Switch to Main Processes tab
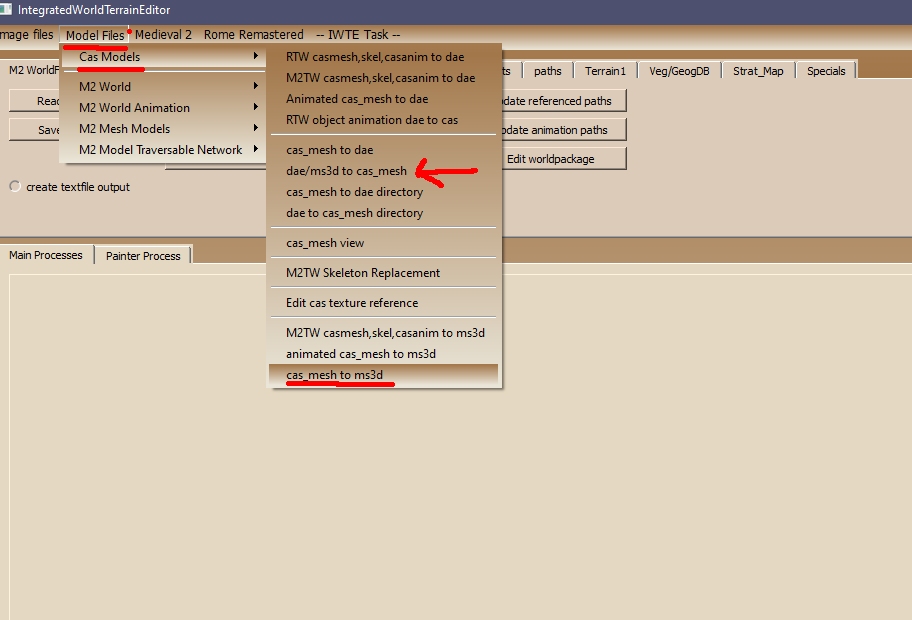The image size is (912, 620). tap(46, 255)
